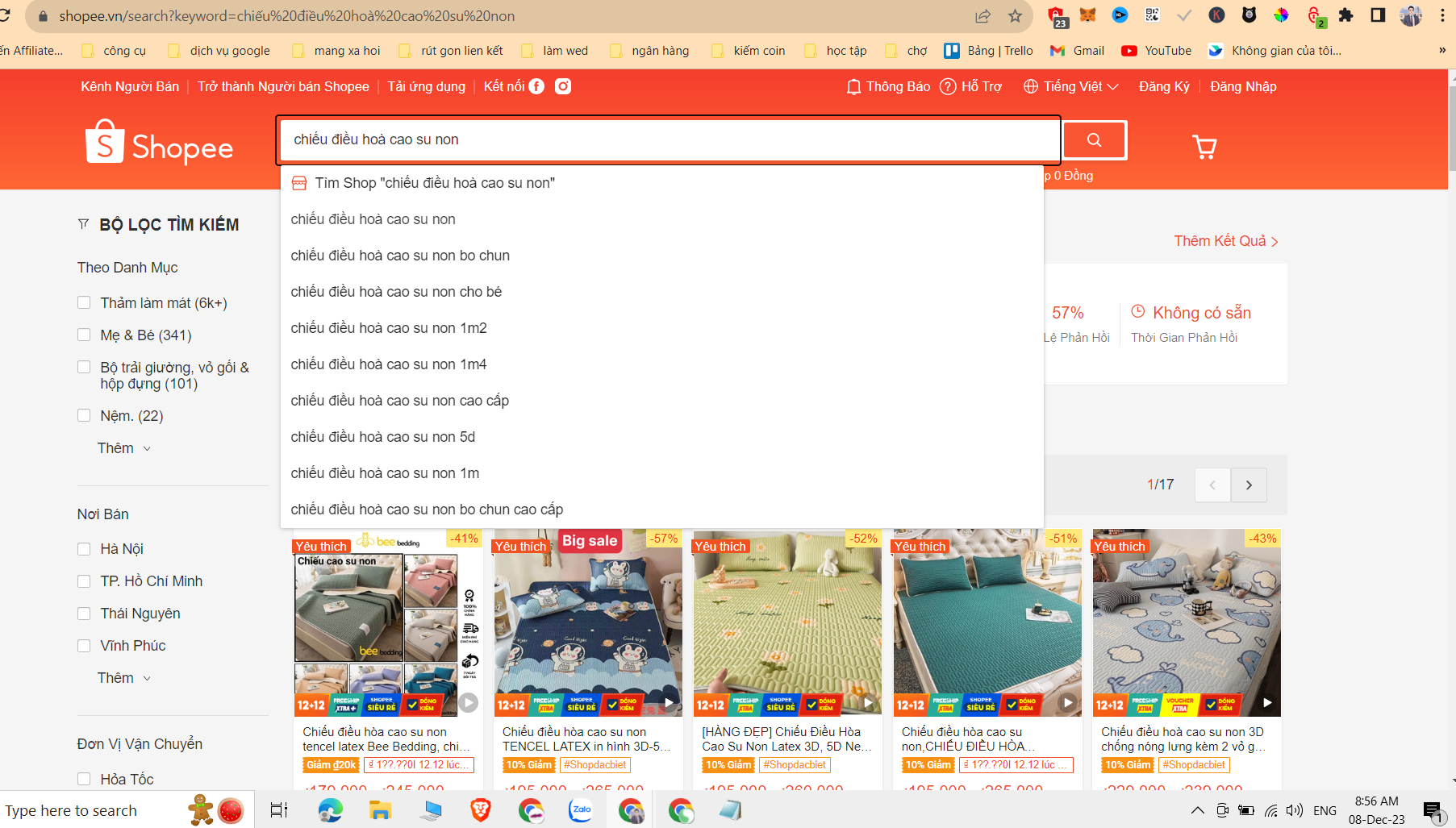The height and width of the screenshot is (828, 1456).
Task: Check the Hà Nội location filter
Action: [x=84, y=548]
